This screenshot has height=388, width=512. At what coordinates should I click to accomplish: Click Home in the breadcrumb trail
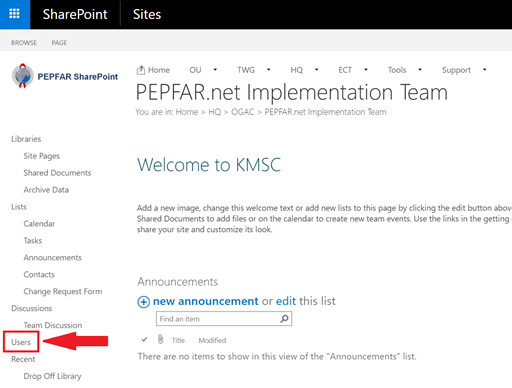tap(187, 112)
